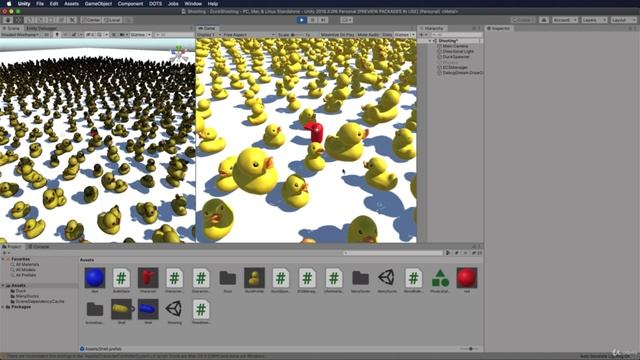Open the DOTS menu
This screenshot has height=360, width=640.
[155, 4]
